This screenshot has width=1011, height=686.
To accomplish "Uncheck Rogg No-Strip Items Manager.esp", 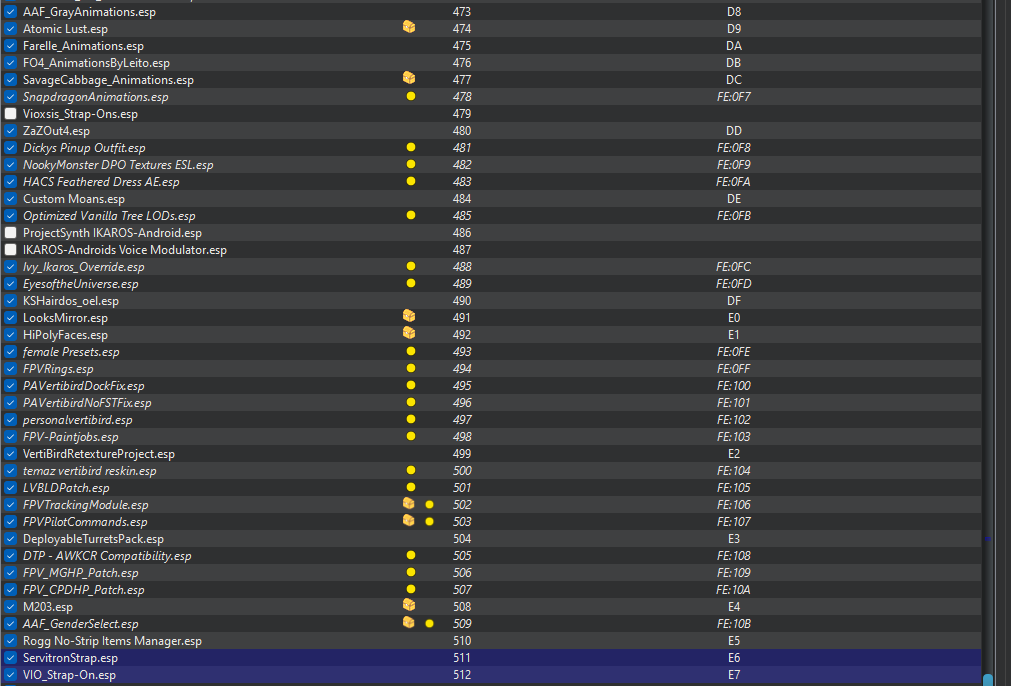I will (10, 641).
